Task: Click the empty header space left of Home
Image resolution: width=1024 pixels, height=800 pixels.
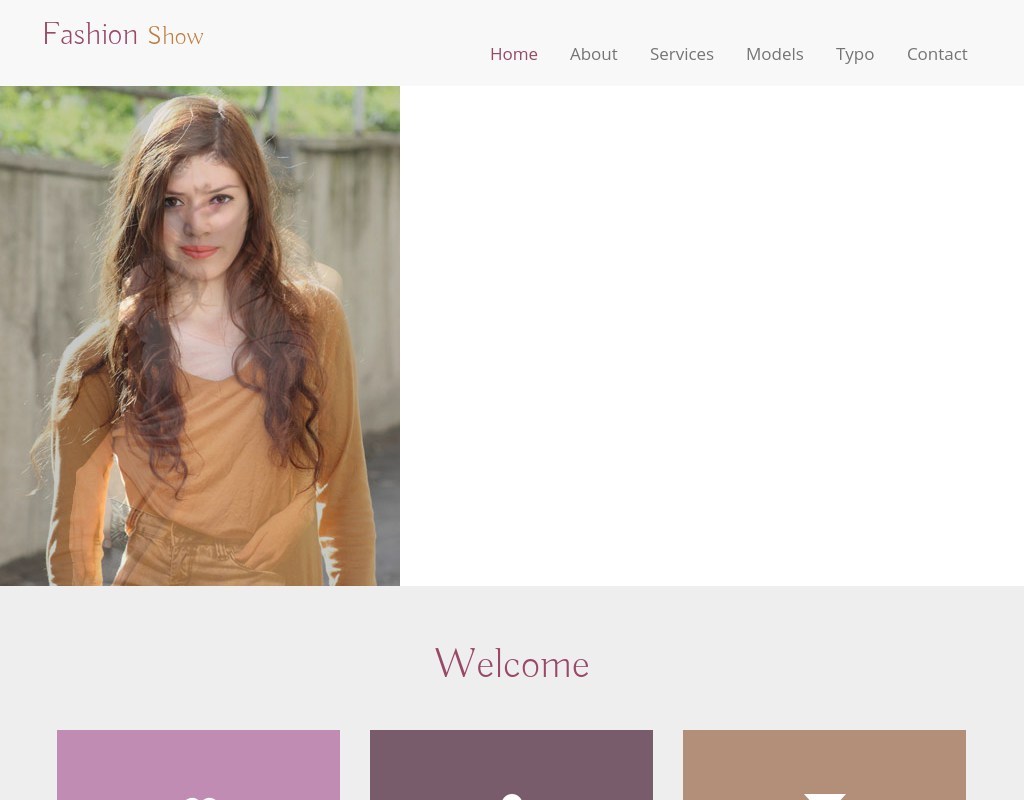Action: click(x=340, y=50)
